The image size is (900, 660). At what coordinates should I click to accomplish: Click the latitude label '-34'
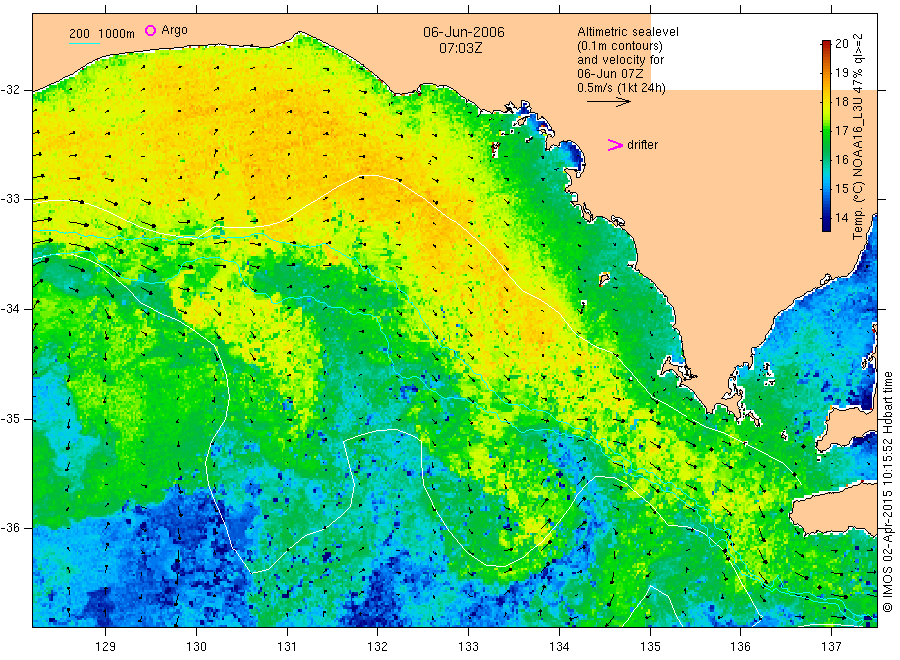point(10,309)
